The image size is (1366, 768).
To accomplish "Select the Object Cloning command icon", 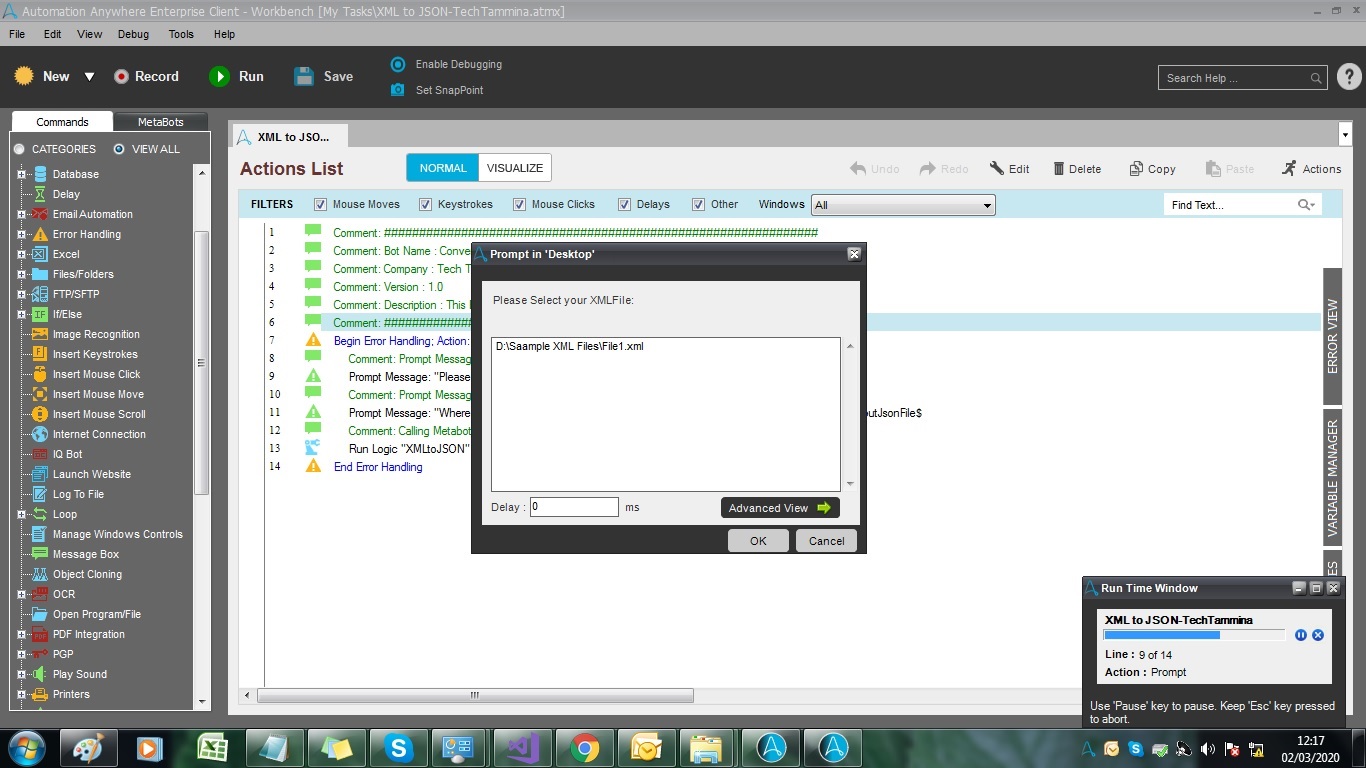I will click(x=40, y=574).
